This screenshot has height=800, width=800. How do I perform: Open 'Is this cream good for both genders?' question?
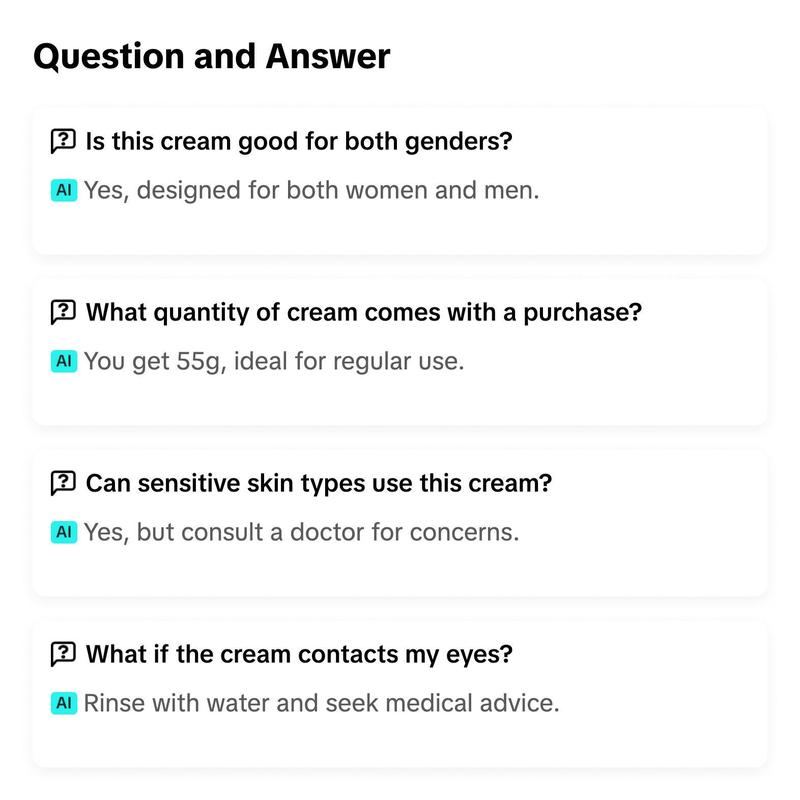[299, 141]
